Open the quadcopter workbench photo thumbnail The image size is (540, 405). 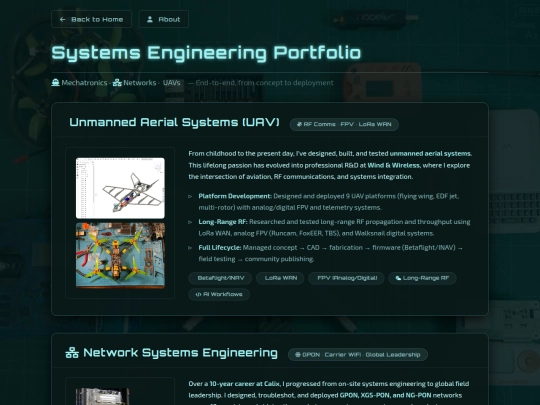(120, 255)
